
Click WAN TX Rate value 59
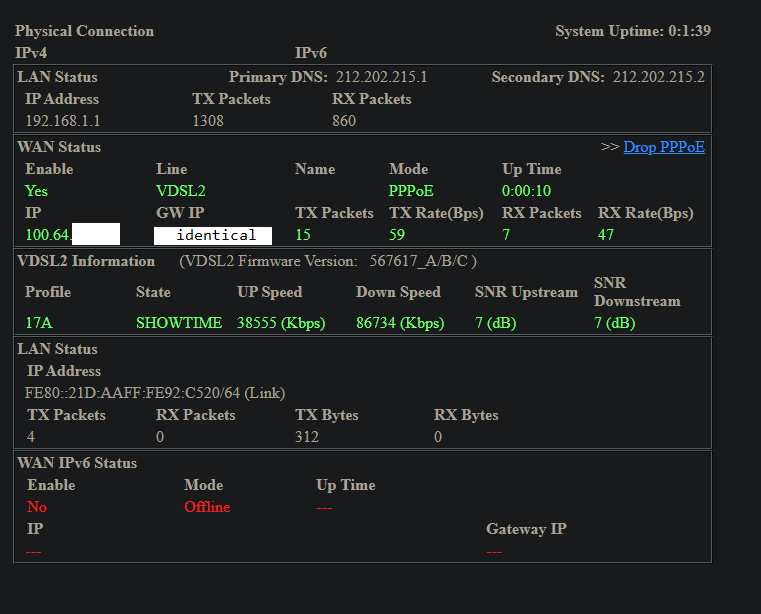(397, 234)
